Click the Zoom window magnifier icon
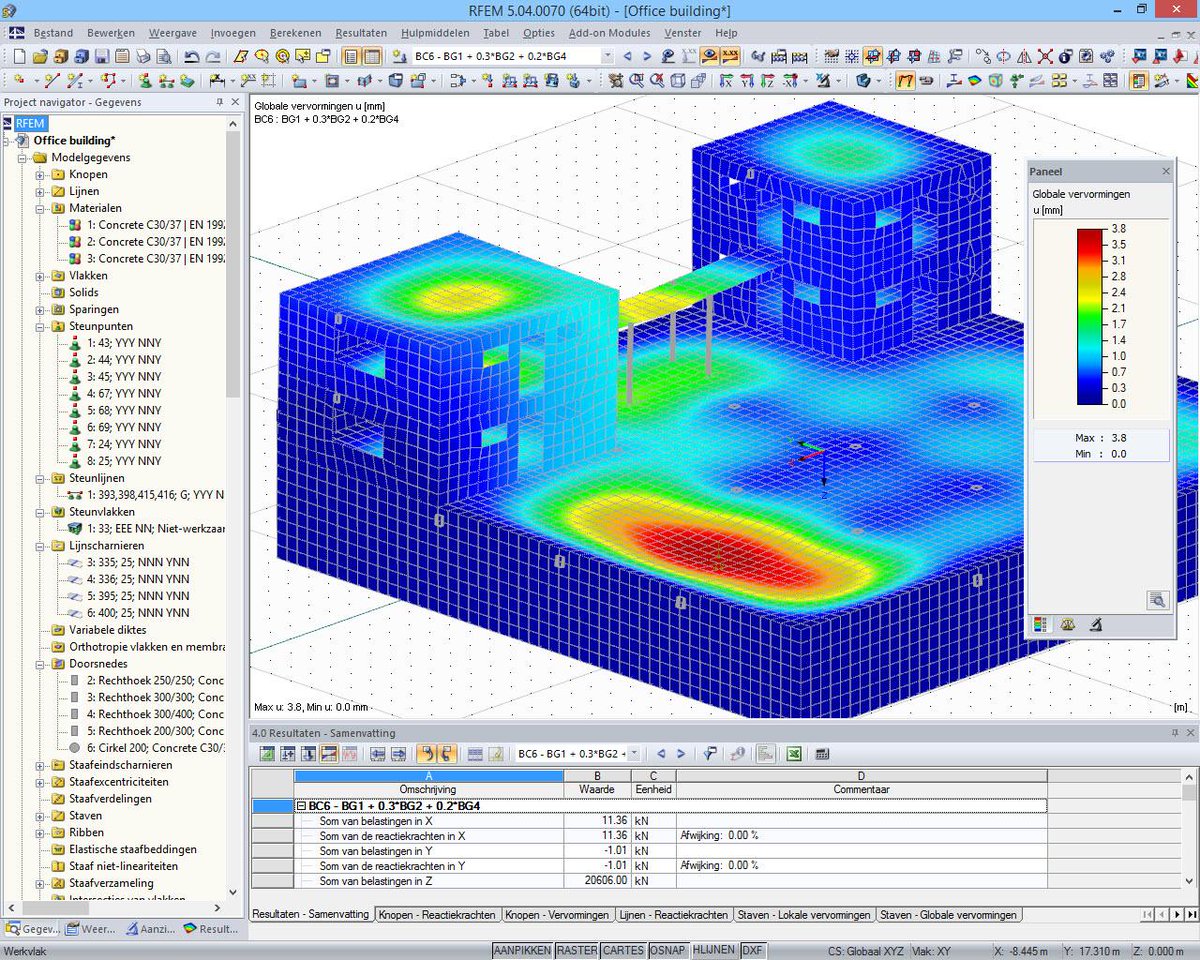1200x960 pixels. point(637,80)
